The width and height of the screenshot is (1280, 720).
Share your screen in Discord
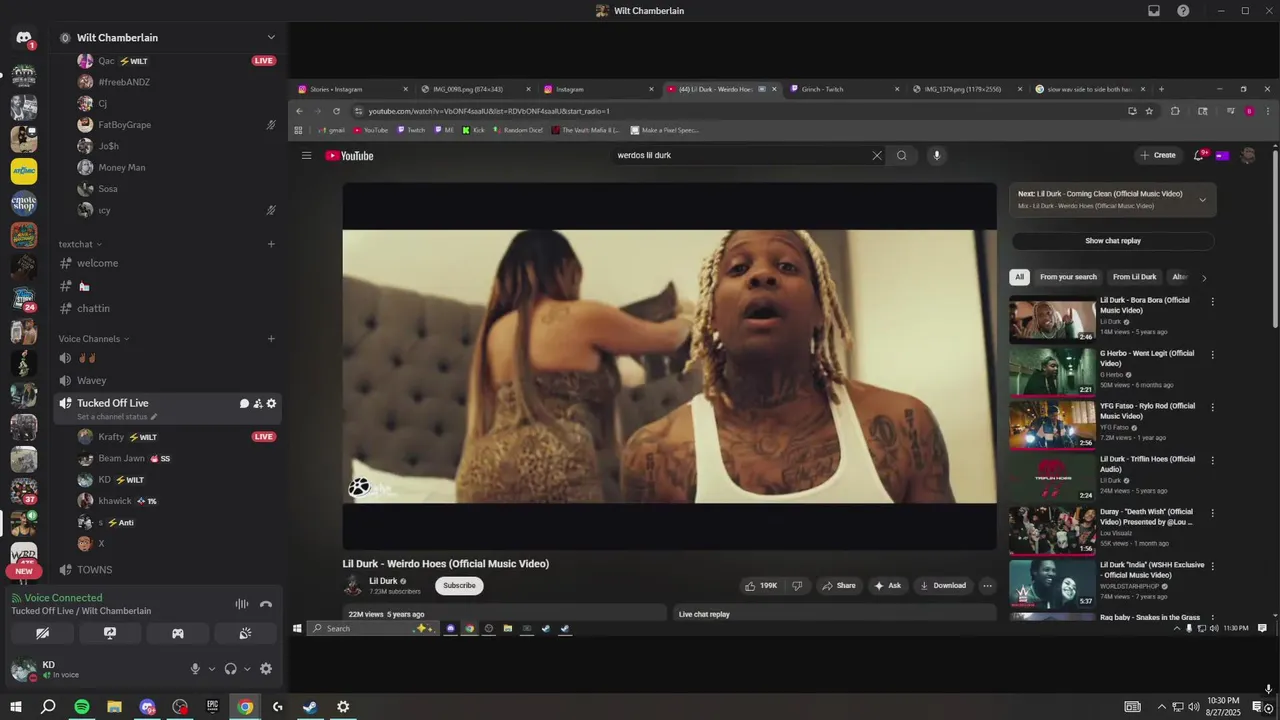coord(110,633)
